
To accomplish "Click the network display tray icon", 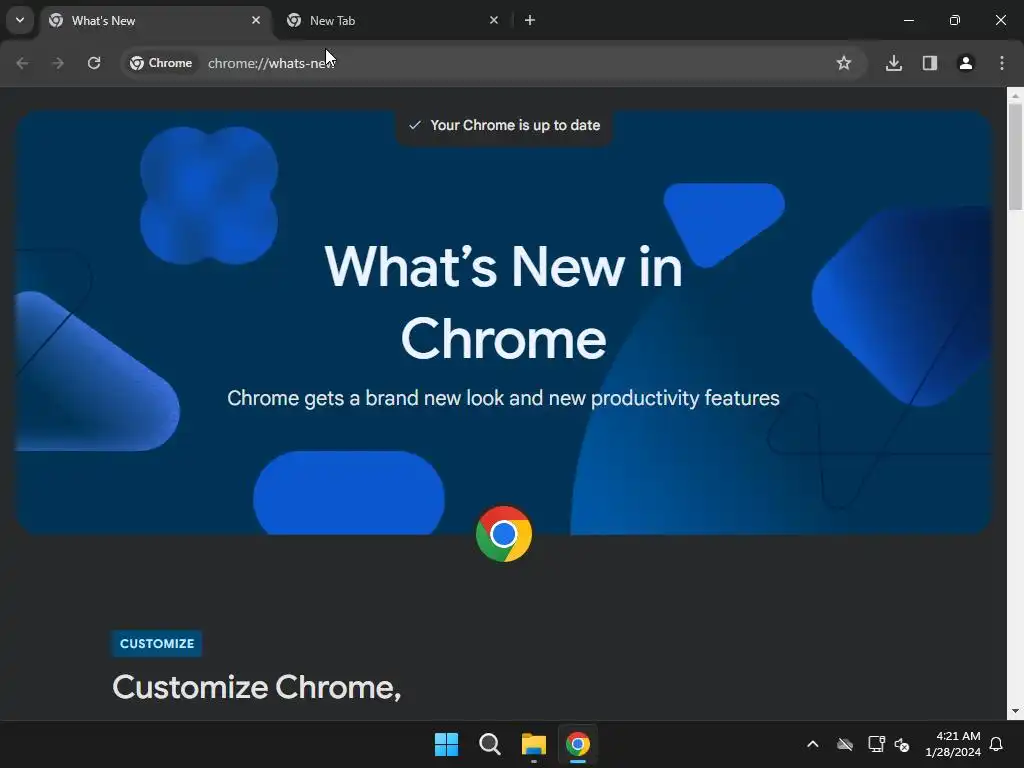I will (x=876, y=744).
